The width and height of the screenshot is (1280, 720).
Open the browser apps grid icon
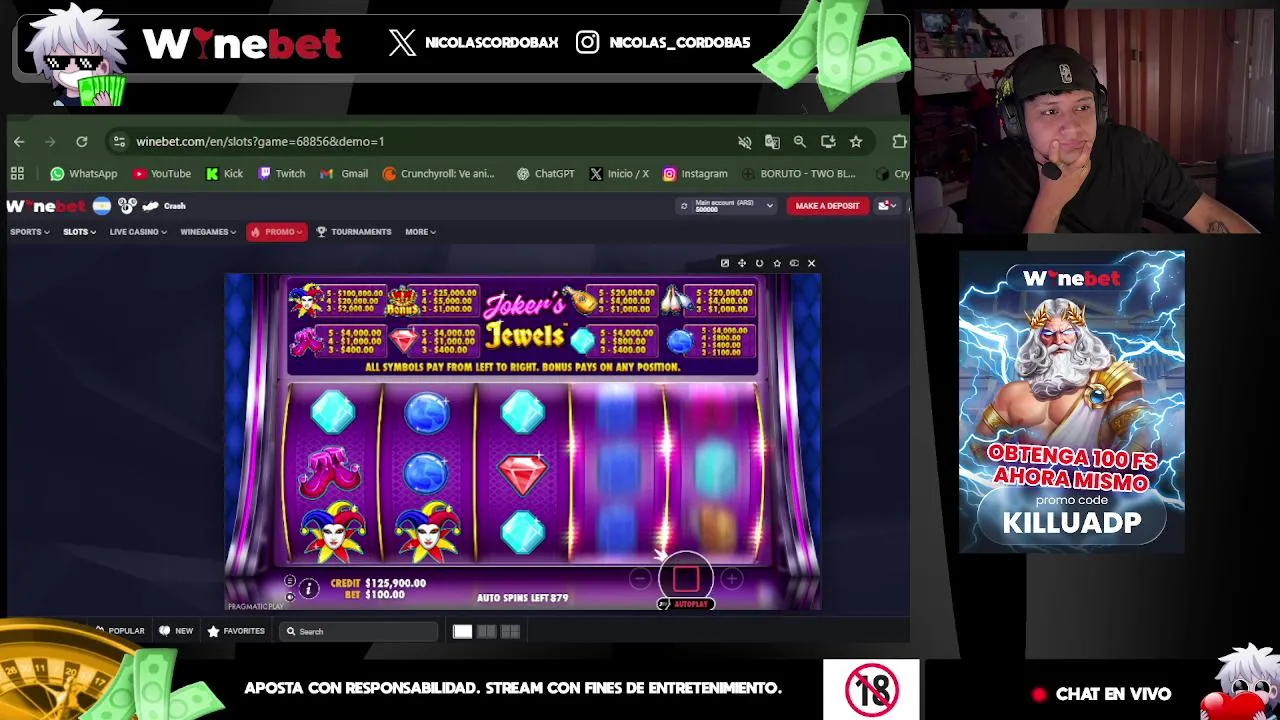17,174
